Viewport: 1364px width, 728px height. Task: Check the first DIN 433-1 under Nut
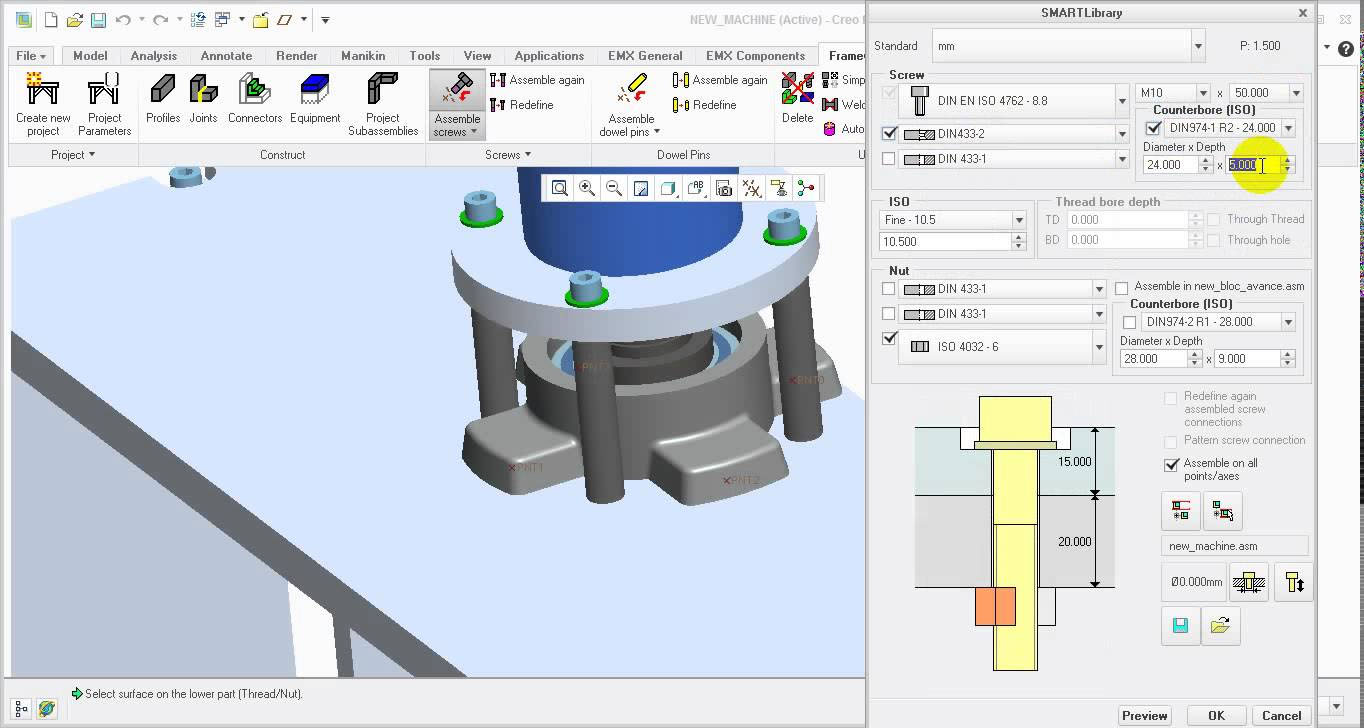pos(889,289)
